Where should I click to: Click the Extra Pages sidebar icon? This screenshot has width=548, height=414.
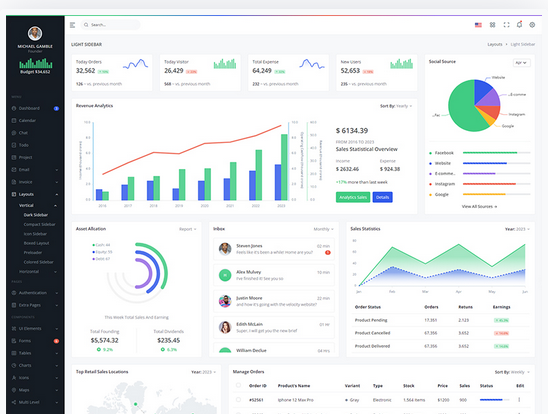14,305
